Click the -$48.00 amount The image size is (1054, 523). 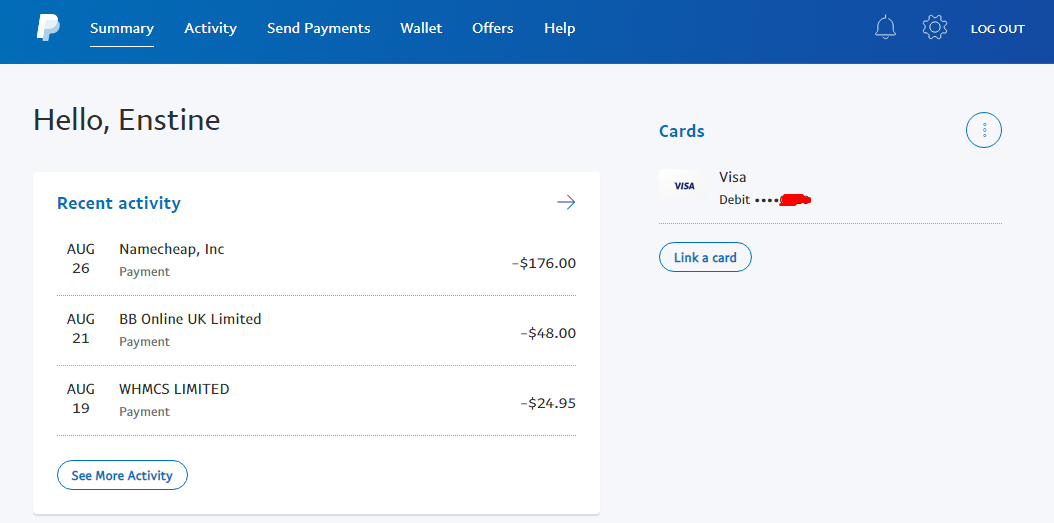548,333
